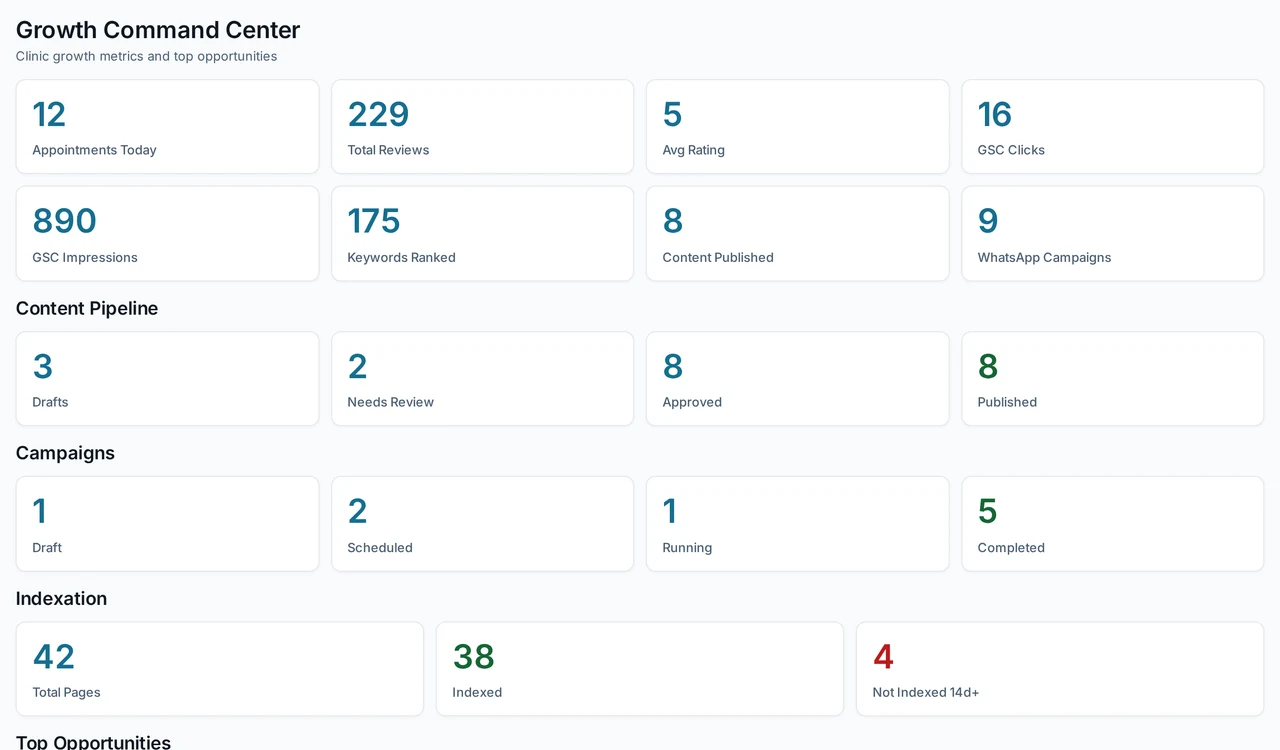This screenshot has height=750, width=1280.
Task: Select the Running campaigns card
Action: [x=797, y=524]
